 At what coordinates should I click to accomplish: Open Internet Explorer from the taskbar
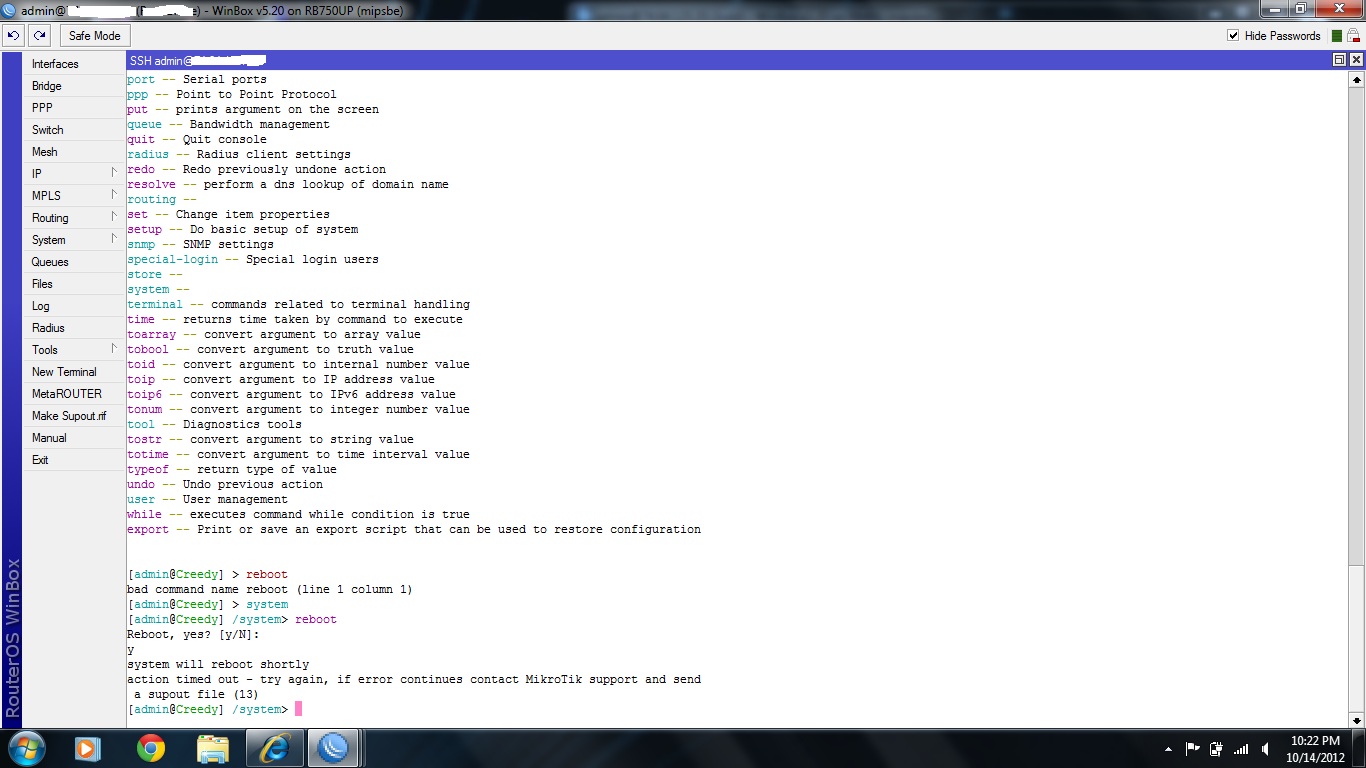click(273, 748)
